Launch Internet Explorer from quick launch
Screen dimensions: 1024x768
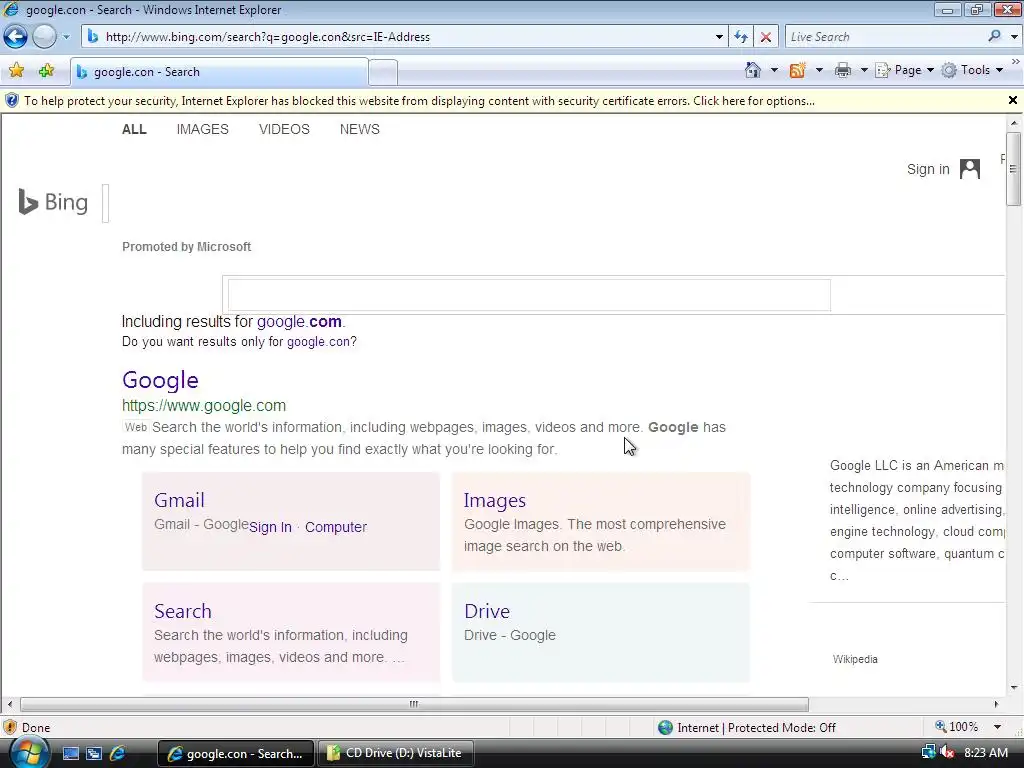coord(118,753)
